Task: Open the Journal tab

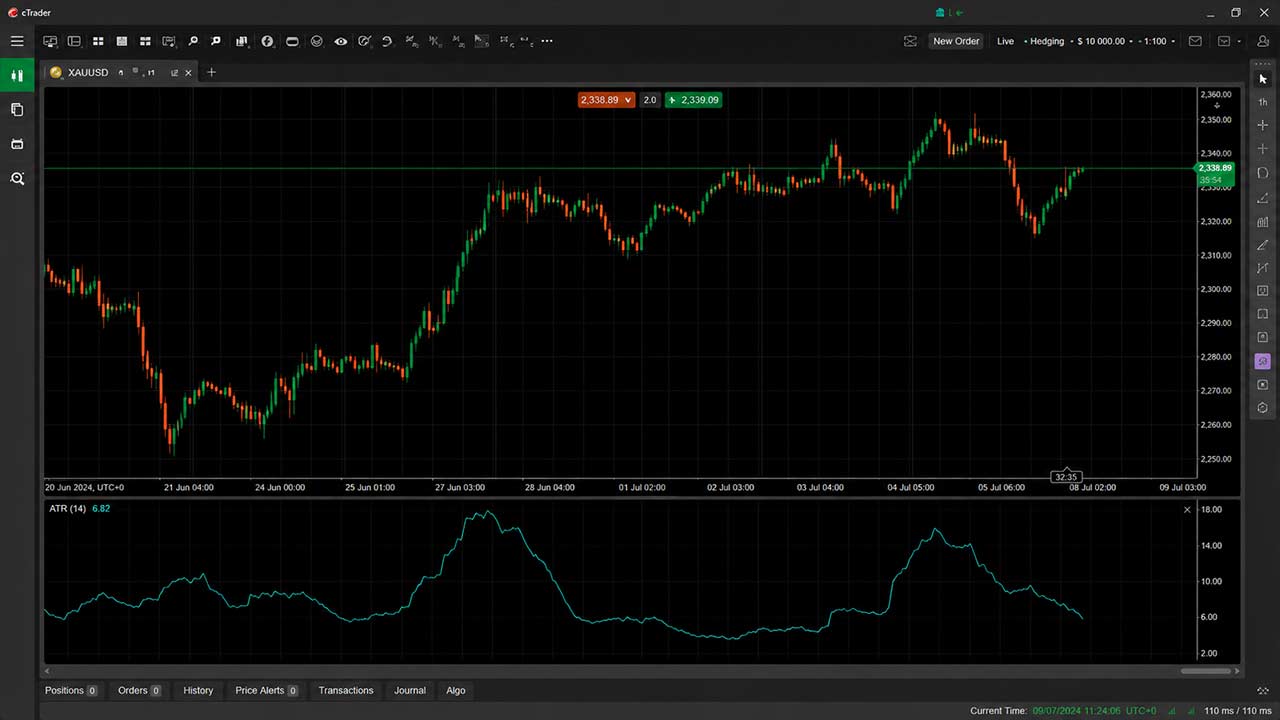Action: pos(410,690)
